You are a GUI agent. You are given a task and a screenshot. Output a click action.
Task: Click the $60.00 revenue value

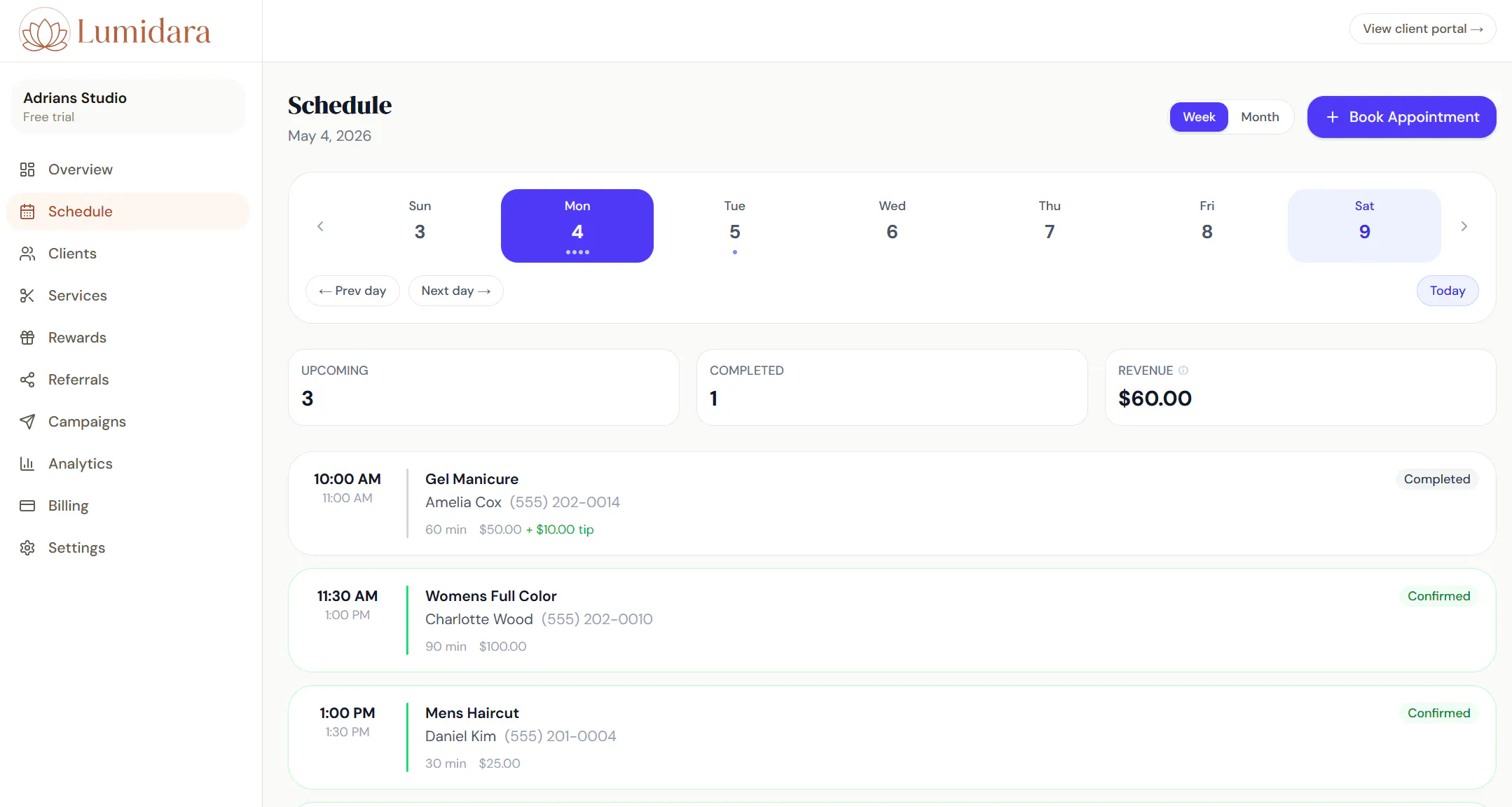(x=1155, y=399)
